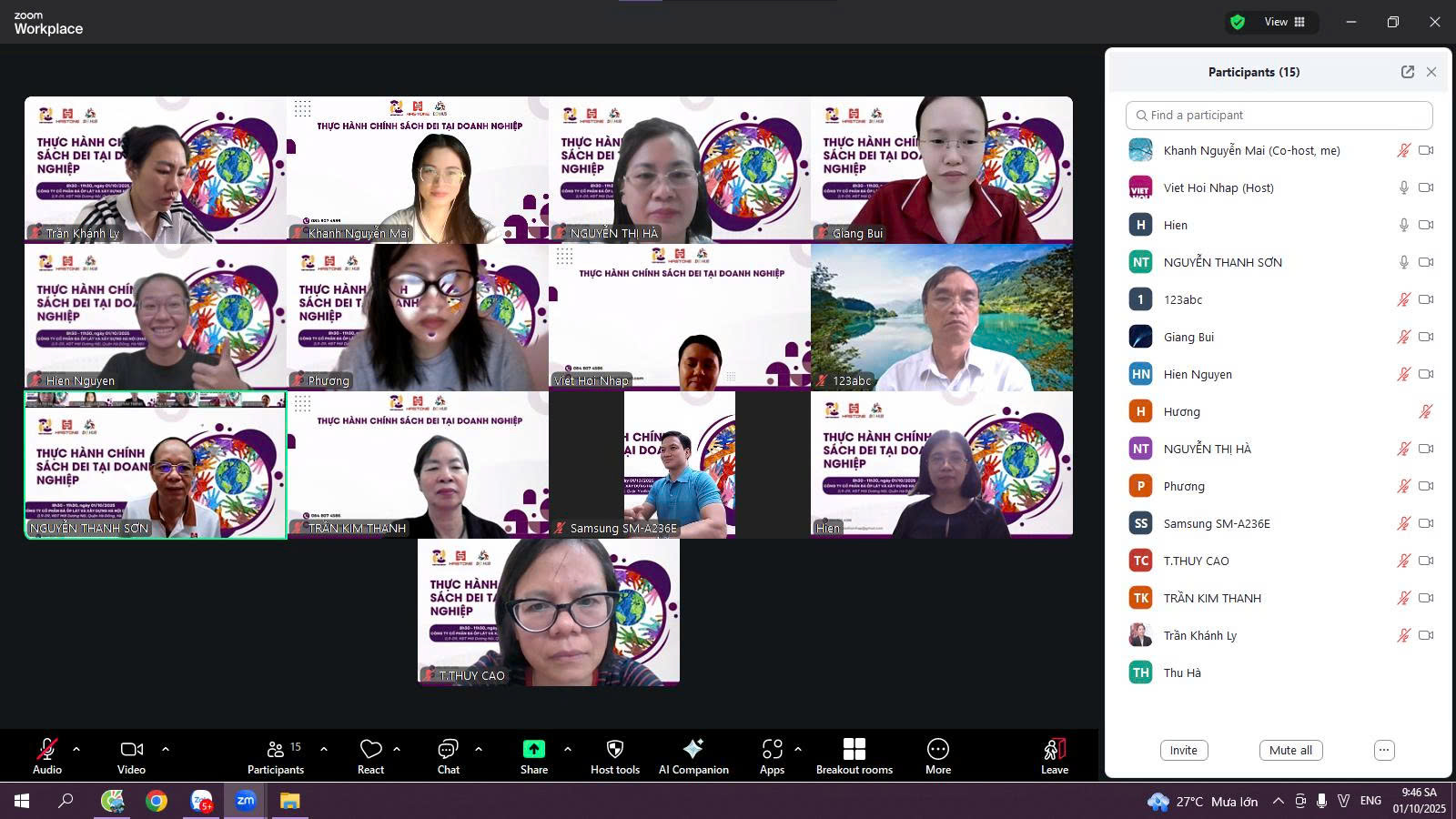This screenshot has width=1456, height=819.
Task: Pop out the Participants panel
Action: (1407, 72)
